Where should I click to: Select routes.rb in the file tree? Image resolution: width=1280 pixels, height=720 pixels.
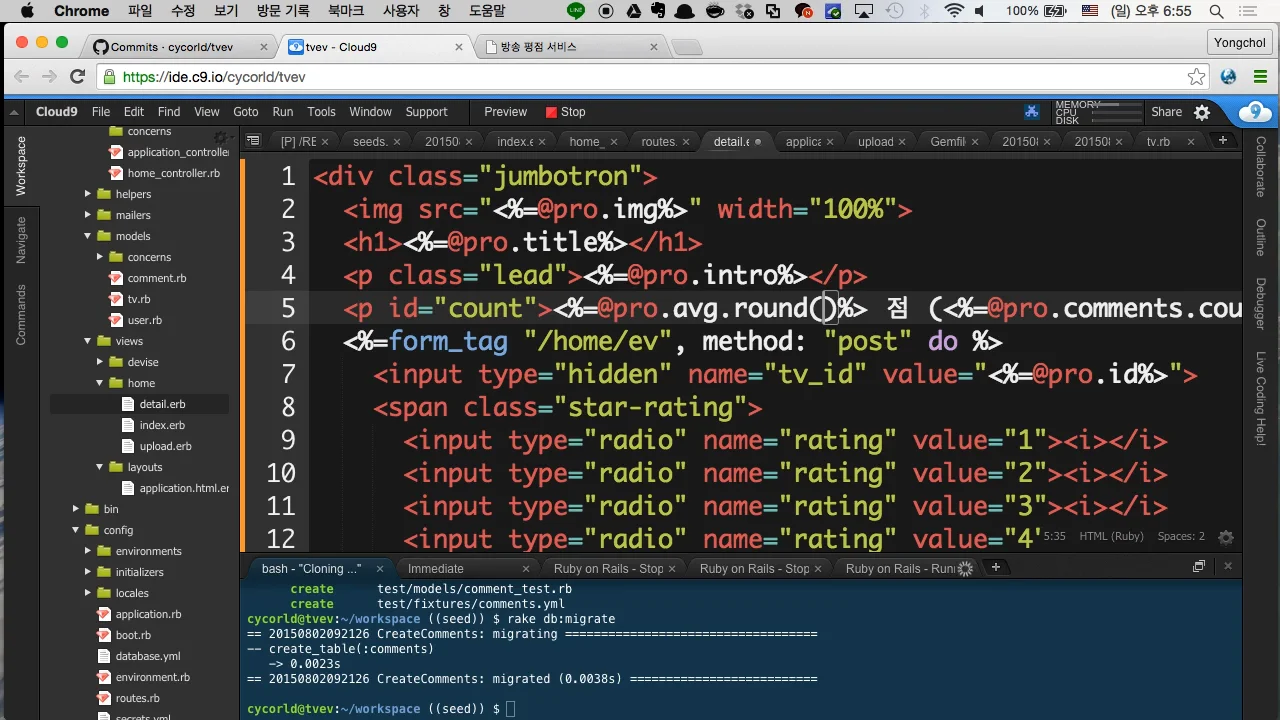(137, 698)
